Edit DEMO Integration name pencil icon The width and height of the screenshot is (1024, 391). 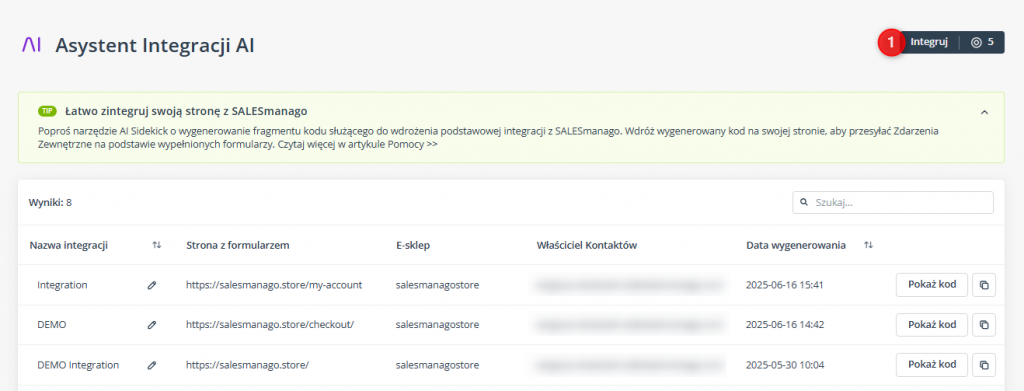pyautogui.click(x=152, y=366)
